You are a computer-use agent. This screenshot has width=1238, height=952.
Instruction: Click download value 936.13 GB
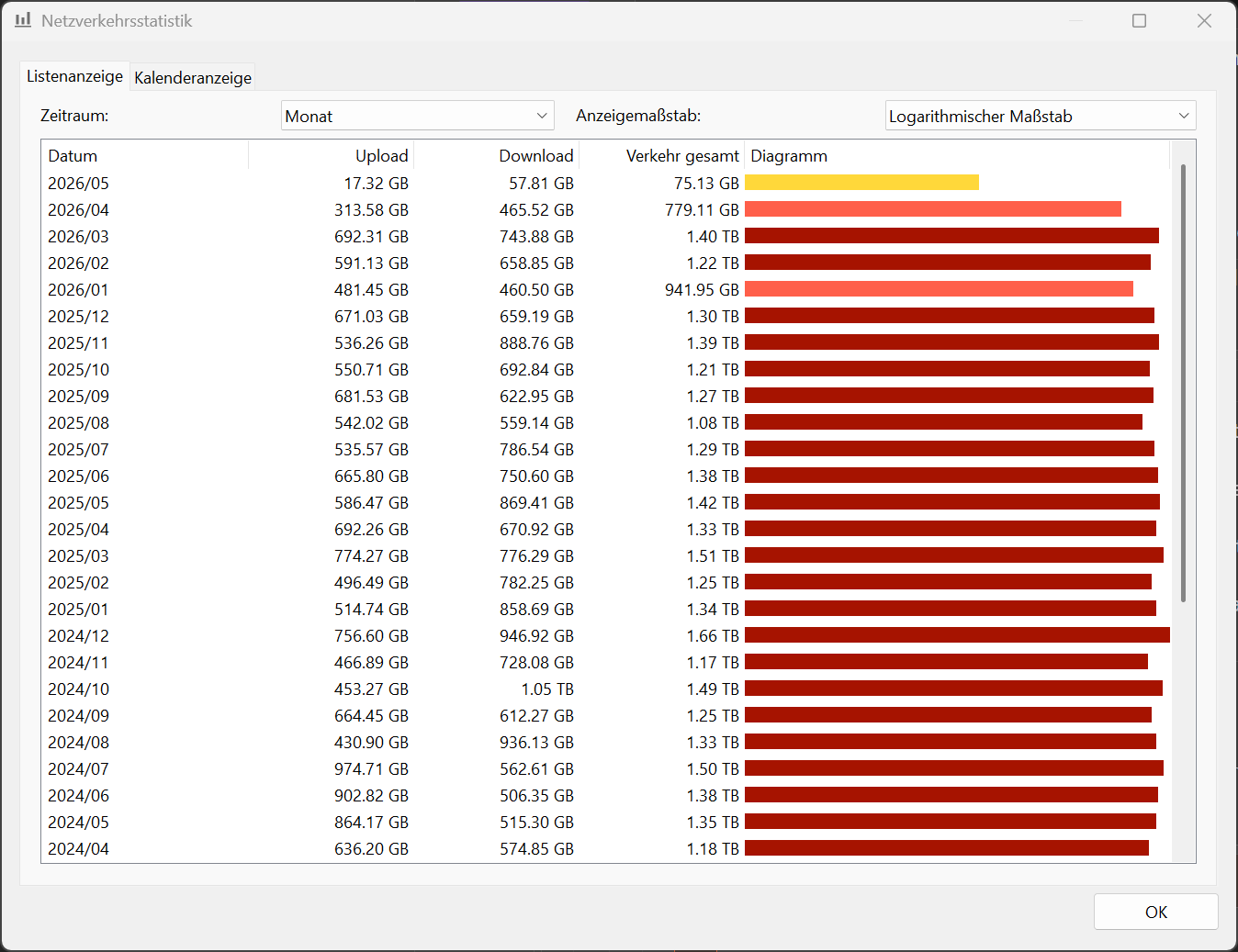pyautogui.click(x=536, y=743)
